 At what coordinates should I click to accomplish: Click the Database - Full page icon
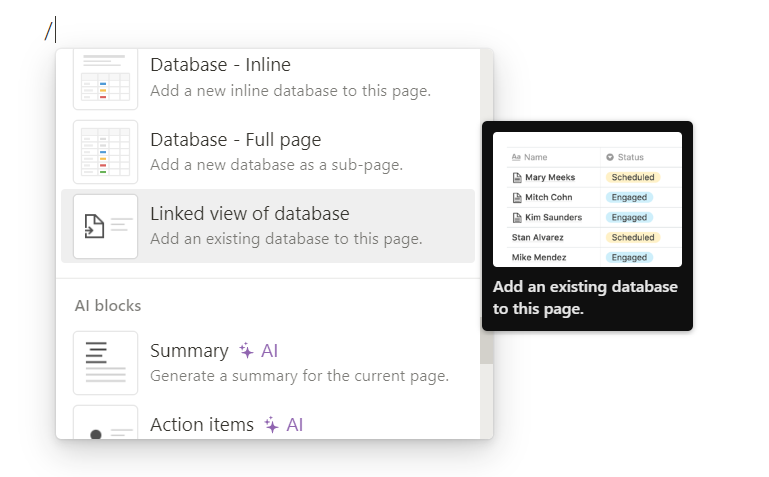[x=105, y=152]
